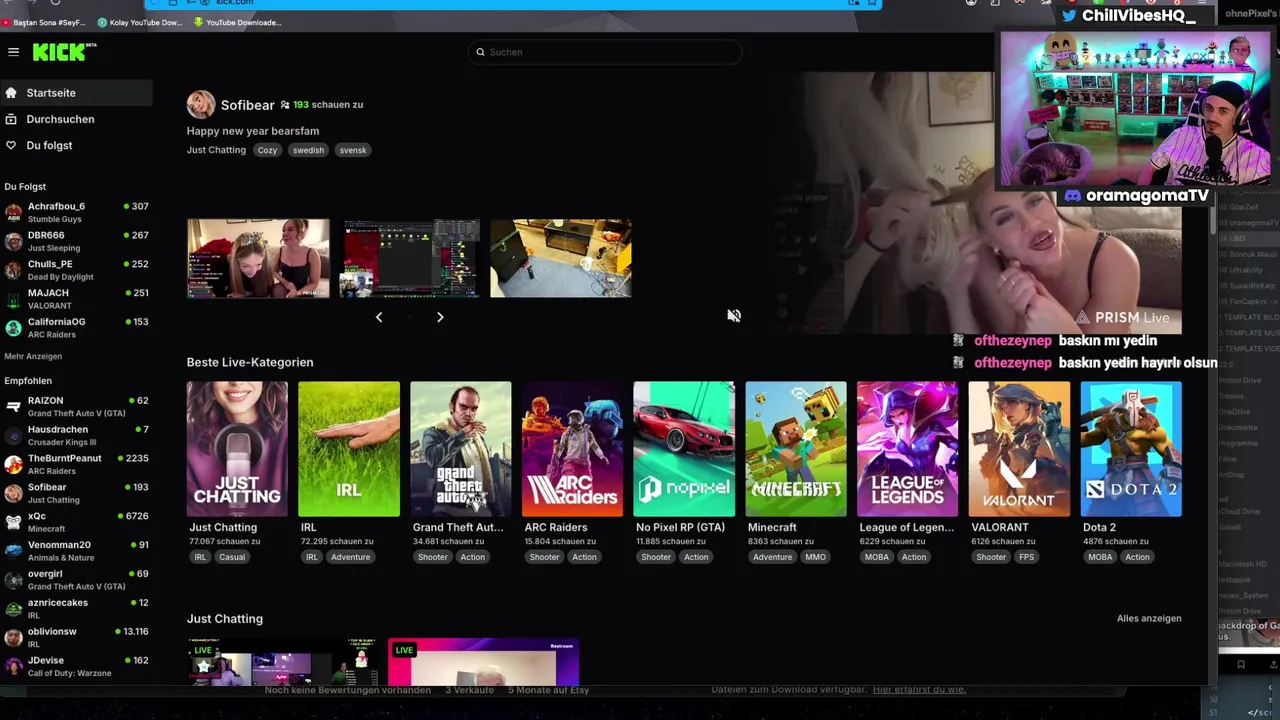Image resolution: width=1280 pixels, height=720 pixels.
Task: Open Achrafbou_6 channel avatar in the sidebar
Action: (x=13, y=212)
